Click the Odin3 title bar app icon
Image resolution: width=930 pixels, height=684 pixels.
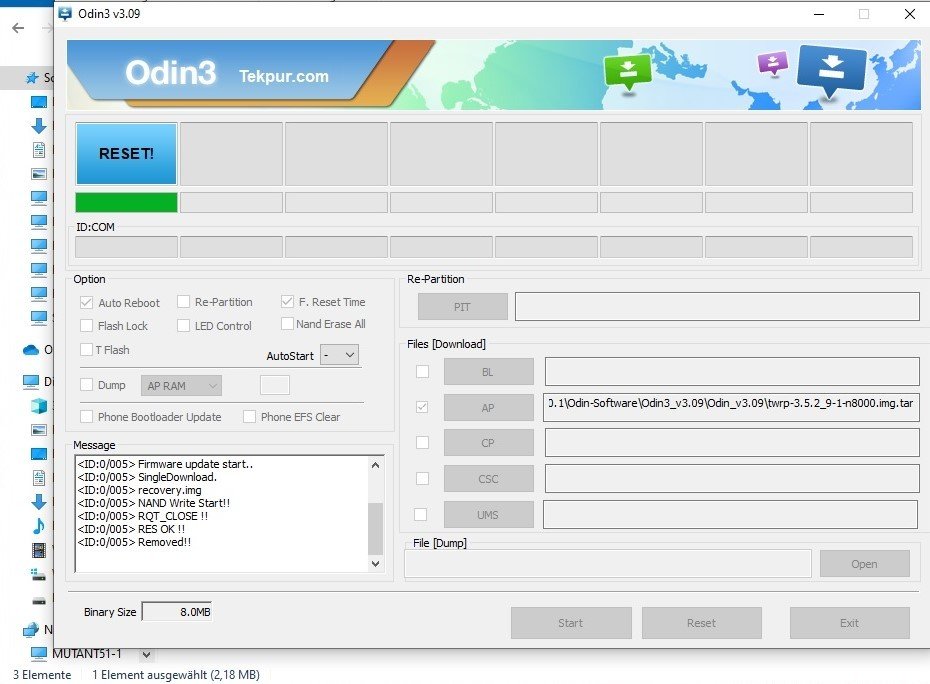(x=65, y=13)
